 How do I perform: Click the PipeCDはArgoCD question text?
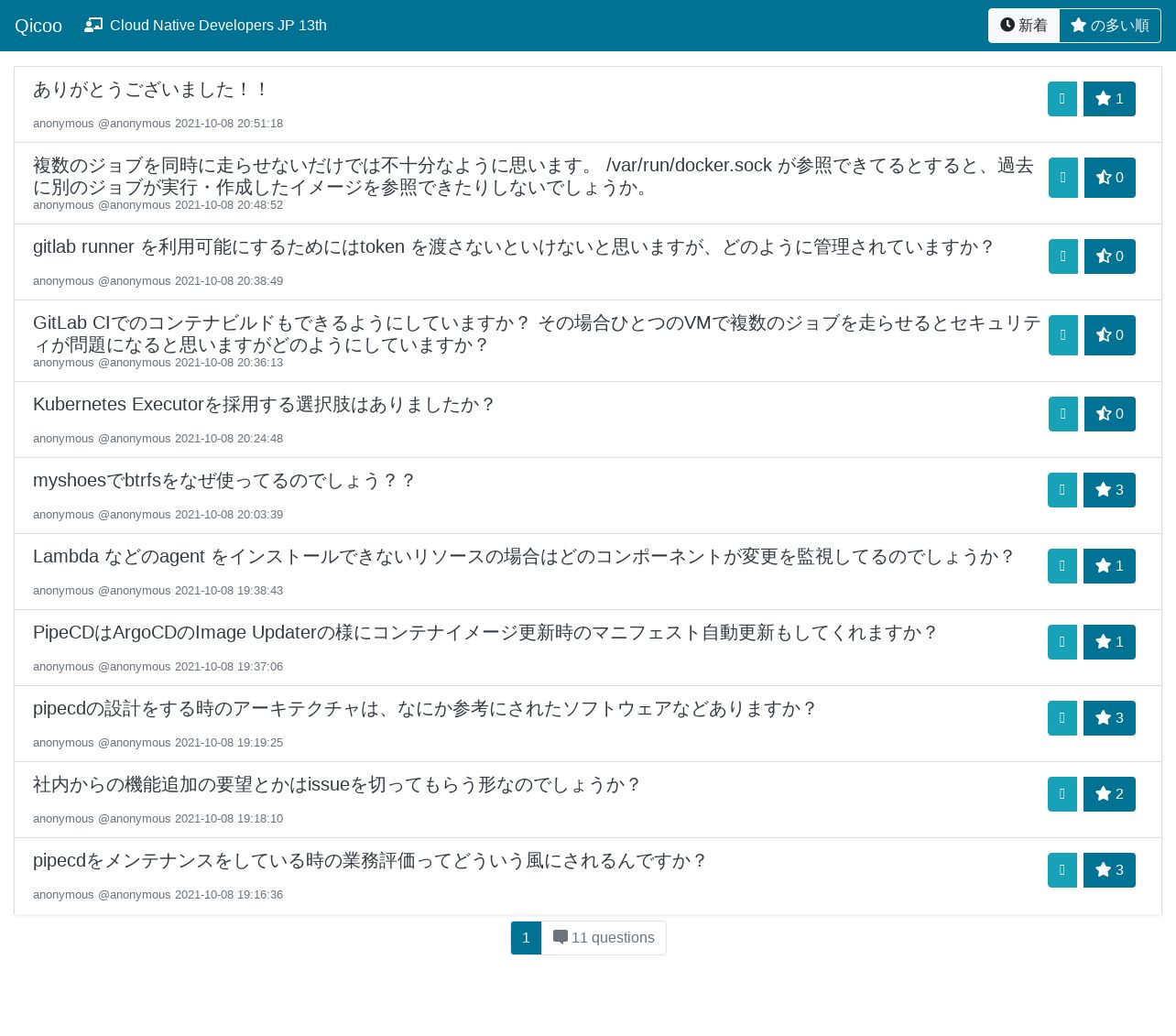[485, 633]
